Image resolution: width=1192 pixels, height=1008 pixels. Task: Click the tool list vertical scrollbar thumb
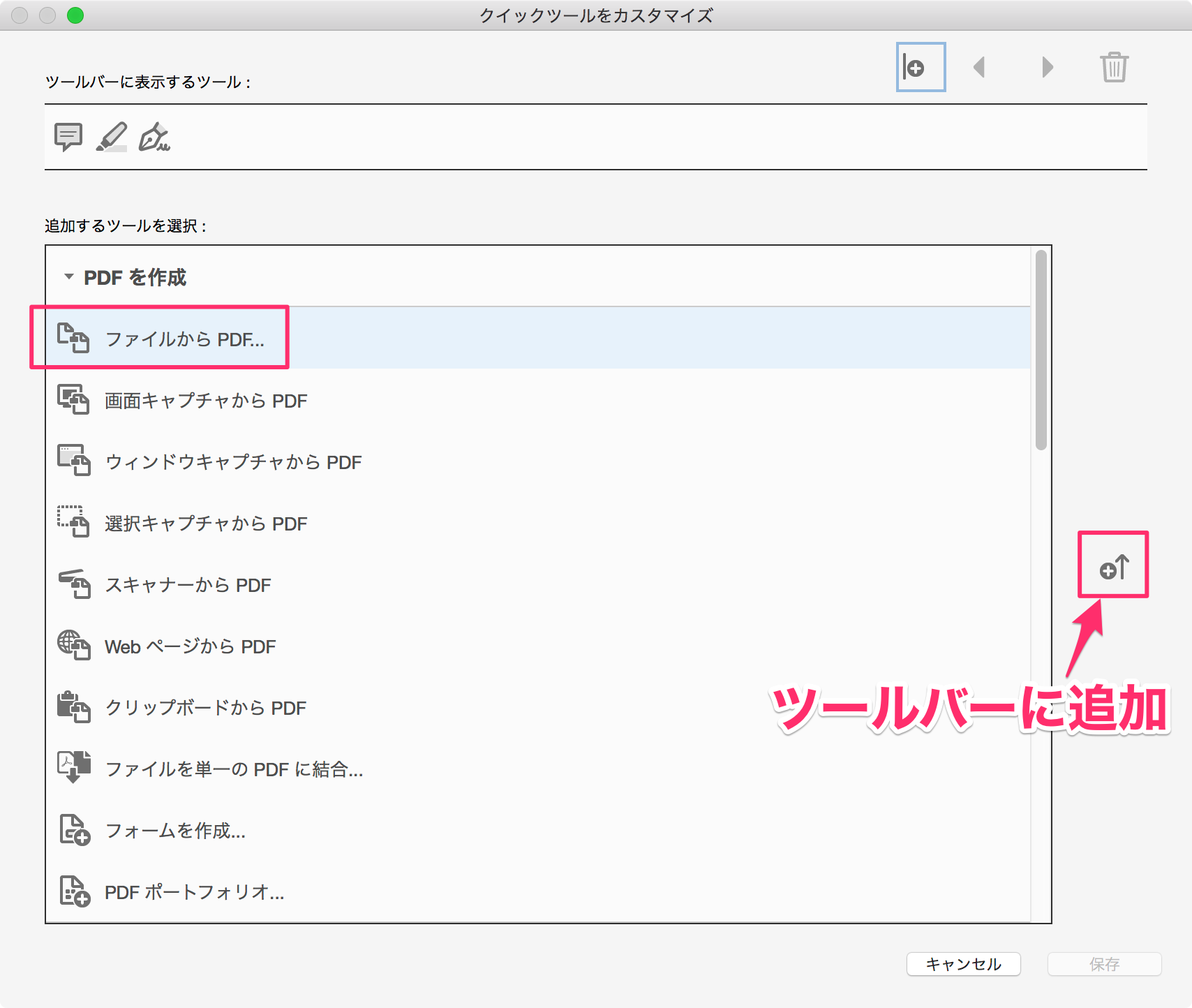click(x=1041, y=350)
